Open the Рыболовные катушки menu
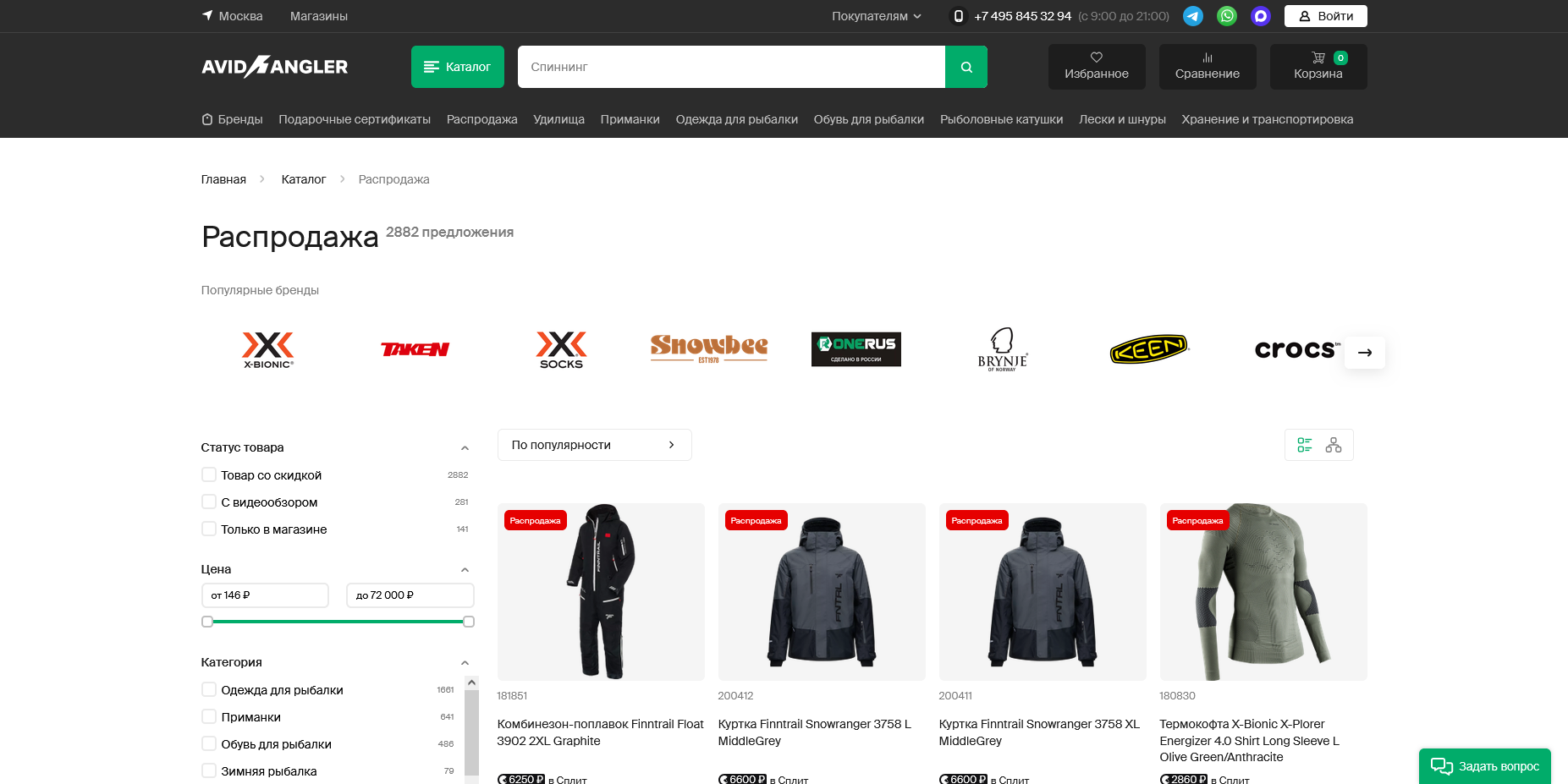1568x784 pixels. click(1001, 119)
